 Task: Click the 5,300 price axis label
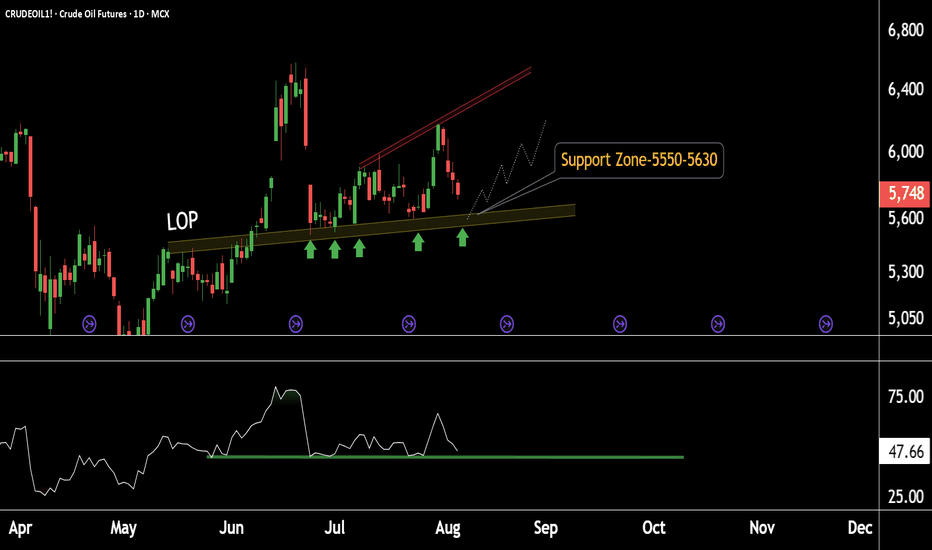[x=906, y=272]
